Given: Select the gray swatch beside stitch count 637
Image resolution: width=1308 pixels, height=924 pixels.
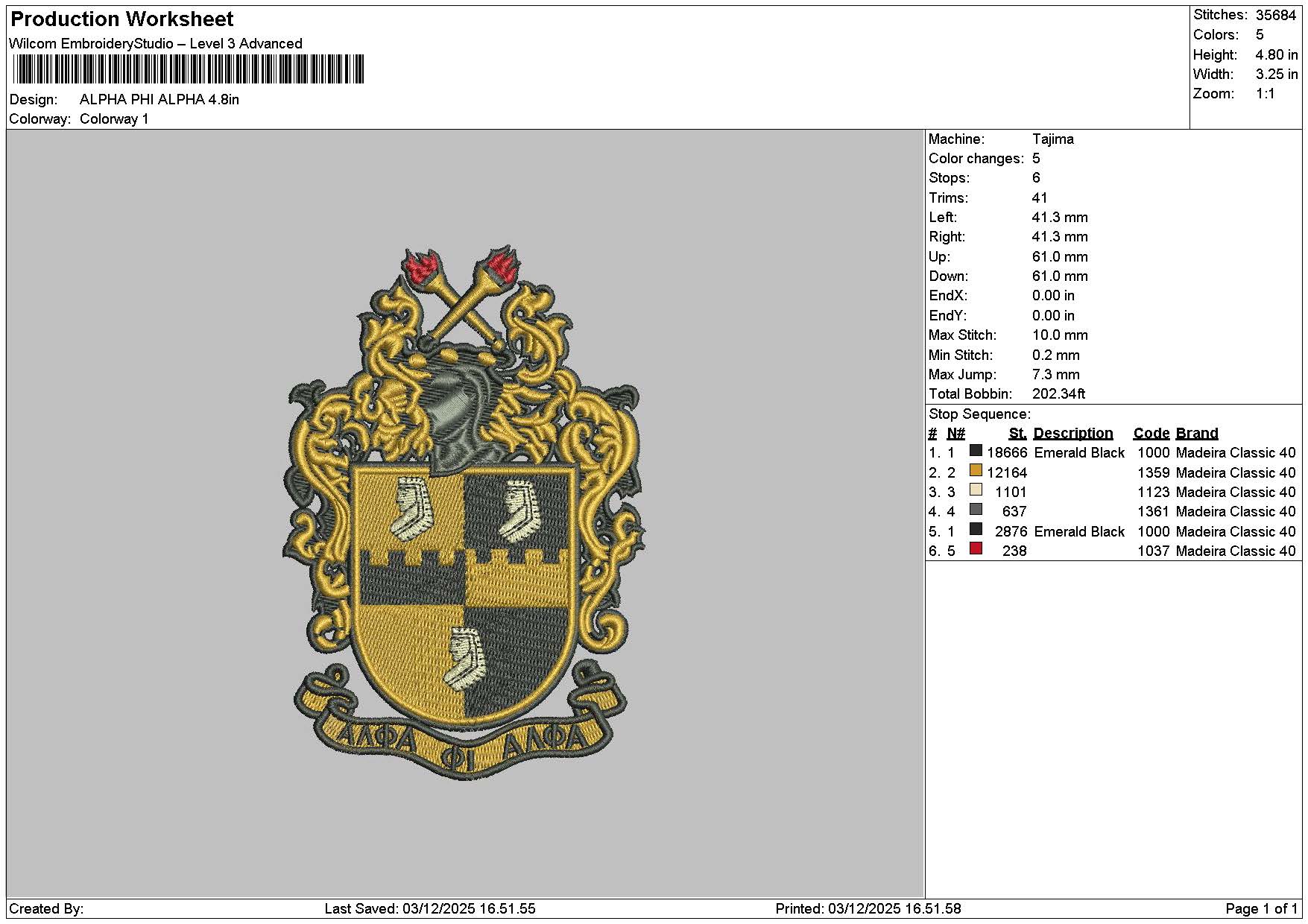Looking at the screenshot, I should pos(976,510).
